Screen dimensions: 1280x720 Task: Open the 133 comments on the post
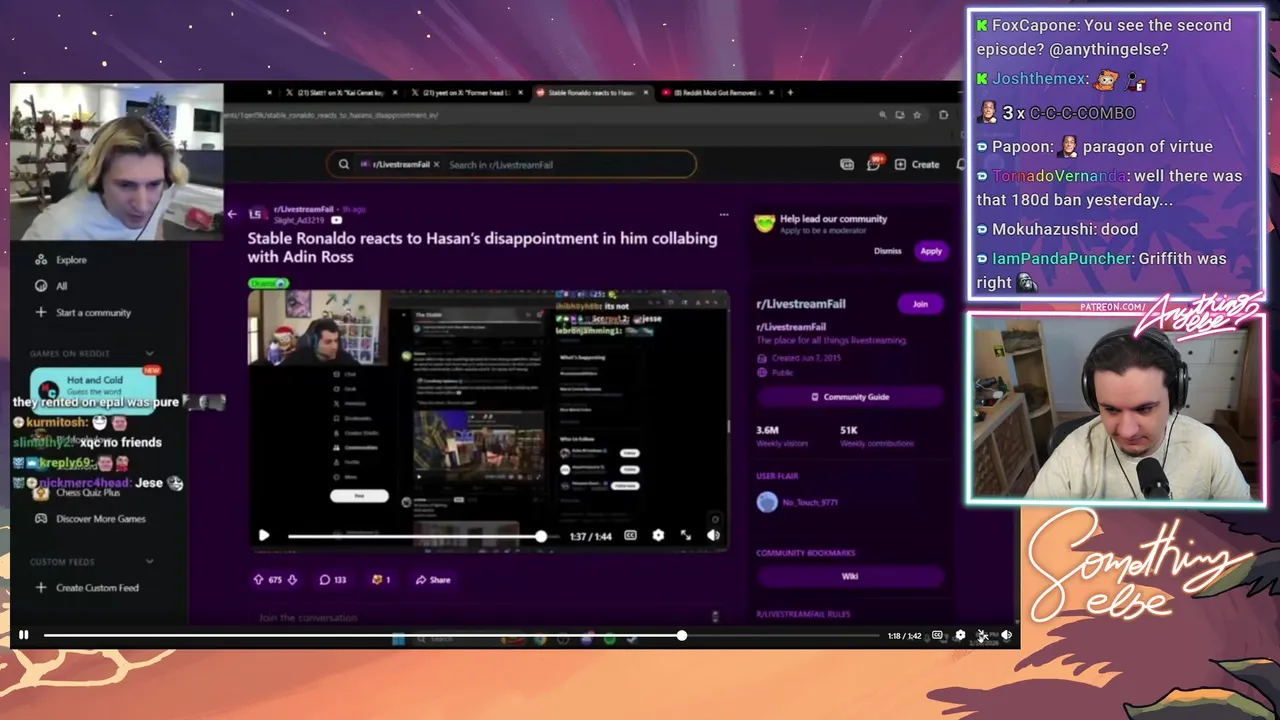(x=332, y=580)
